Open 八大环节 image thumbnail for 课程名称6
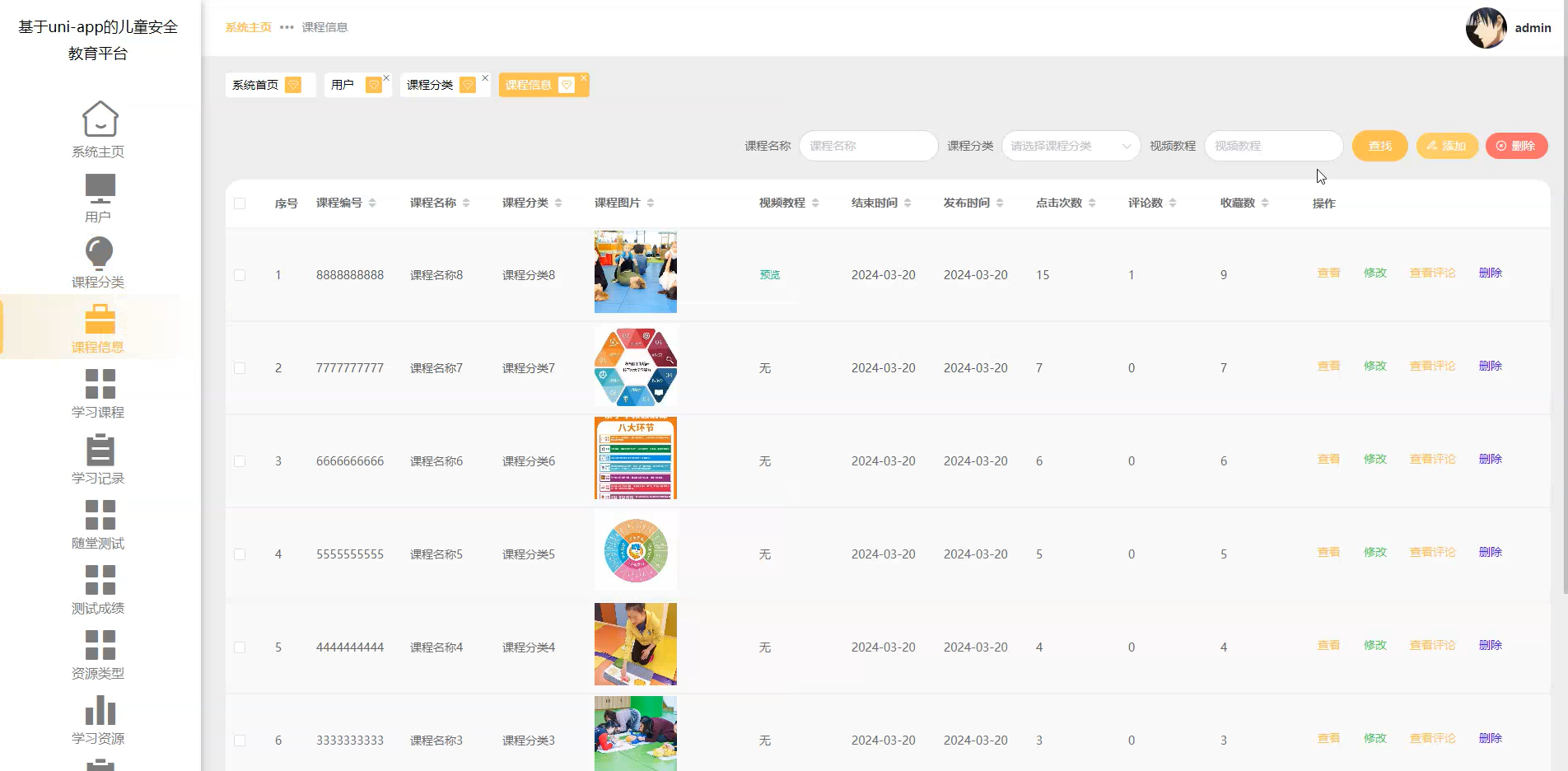This screenshot has width=1568, height=771. (x=636, y=458)
